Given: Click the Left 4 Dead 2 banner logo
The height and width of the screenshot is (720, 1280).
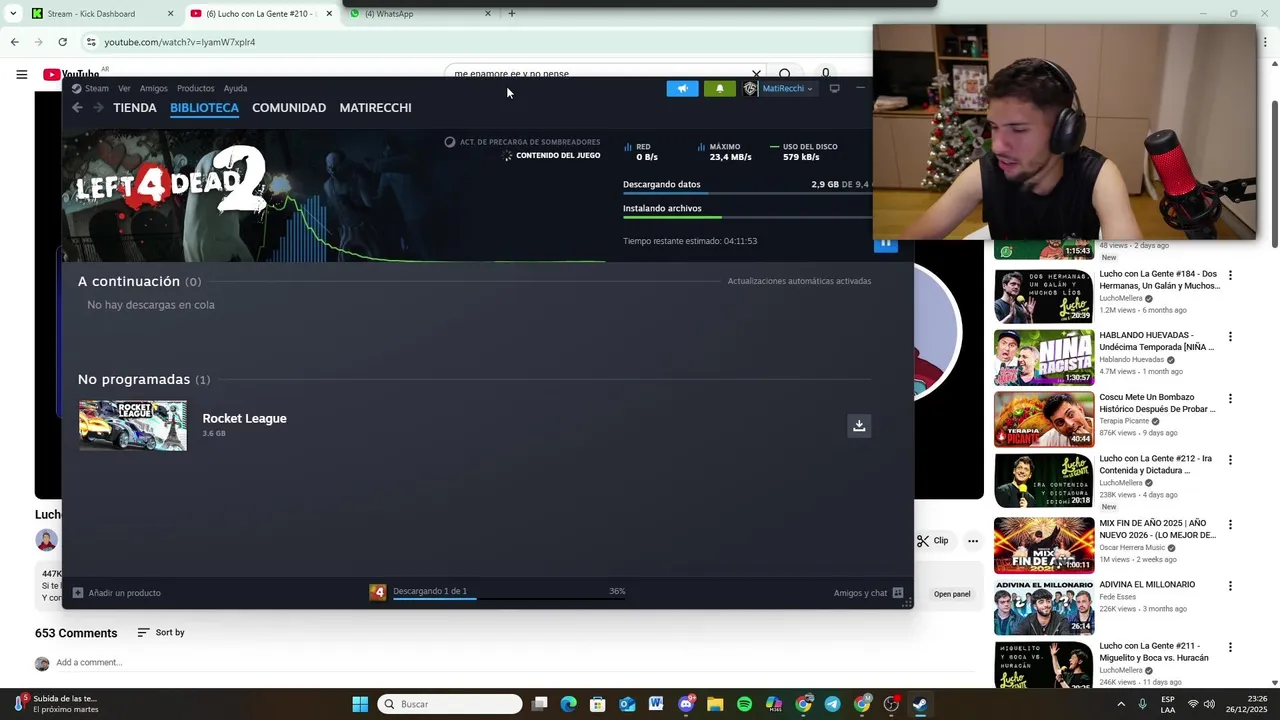Looking at the screenshot, I should click(171, 181).
